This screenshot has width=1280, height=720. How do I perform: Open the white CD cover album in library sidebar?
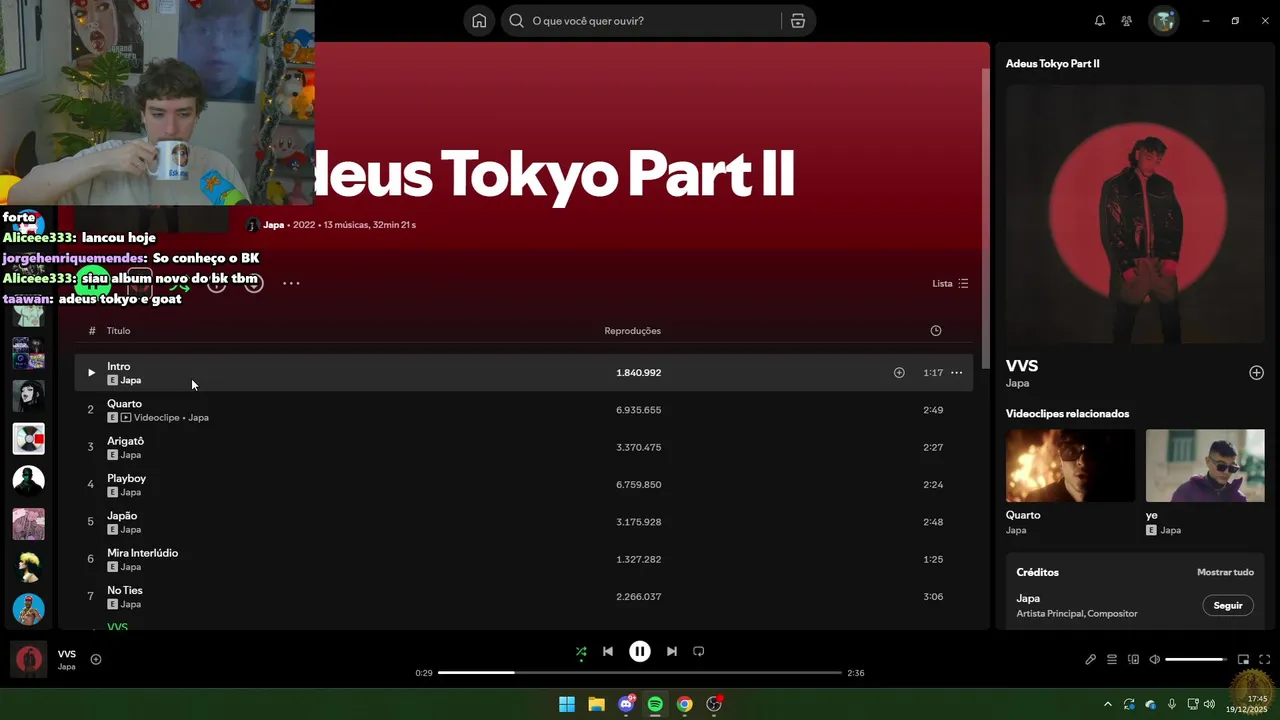coord(28,438)
